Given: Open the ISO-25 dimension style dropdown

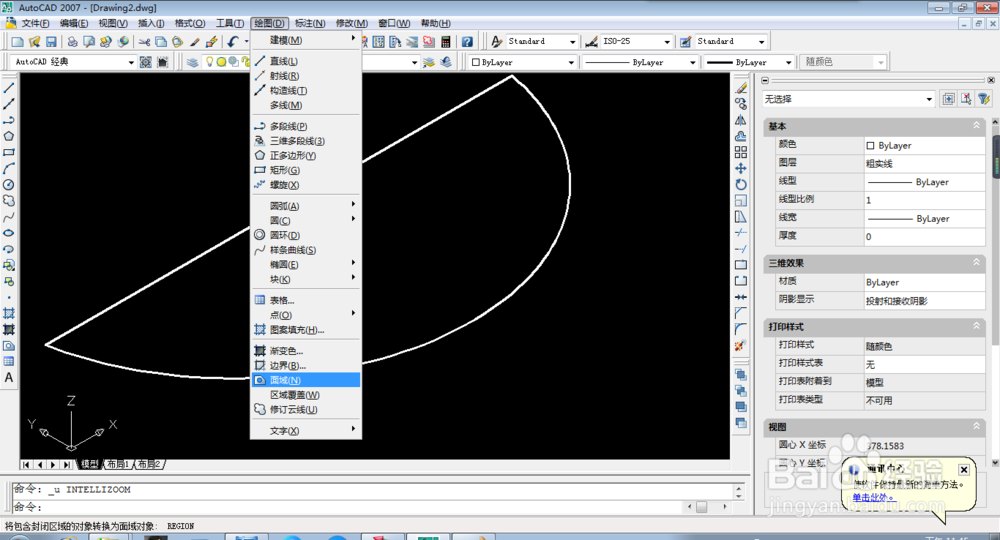Looking at the screenshot, I should pos(667,42).
